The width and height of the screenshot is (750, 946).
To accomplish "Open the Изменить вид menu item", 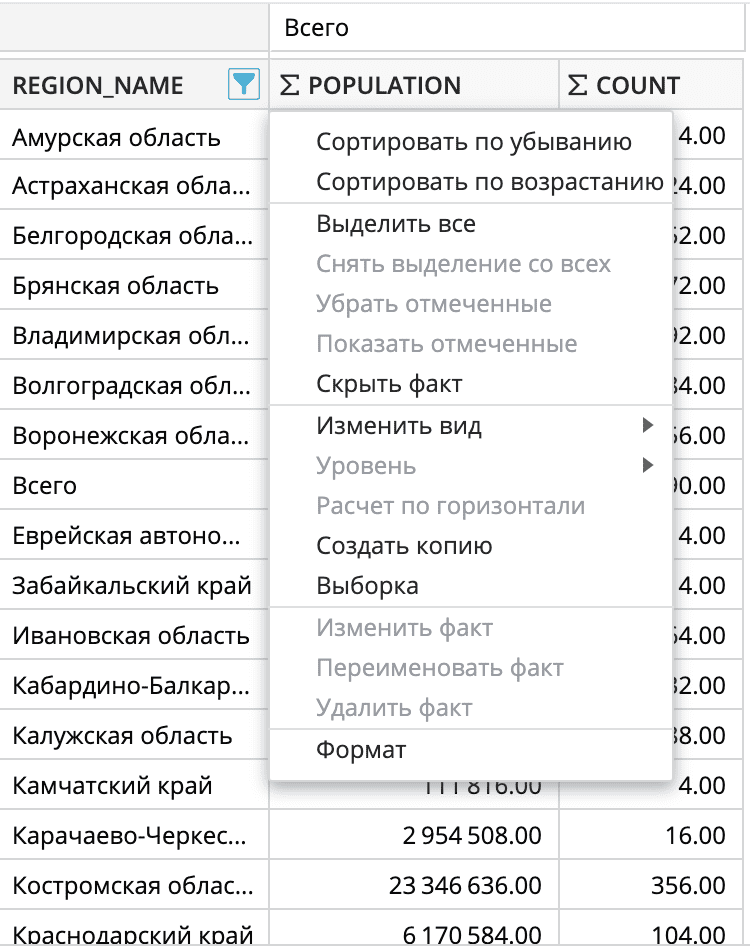I will tap(399, 426).
